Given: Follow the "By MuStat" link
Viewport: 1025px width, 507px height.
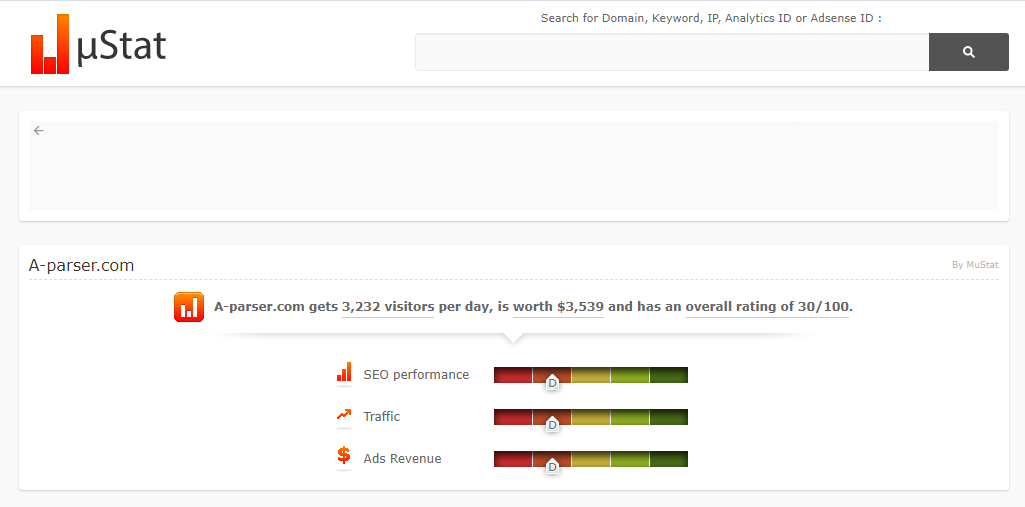Looking at the screenshot, I should (974, 265).
